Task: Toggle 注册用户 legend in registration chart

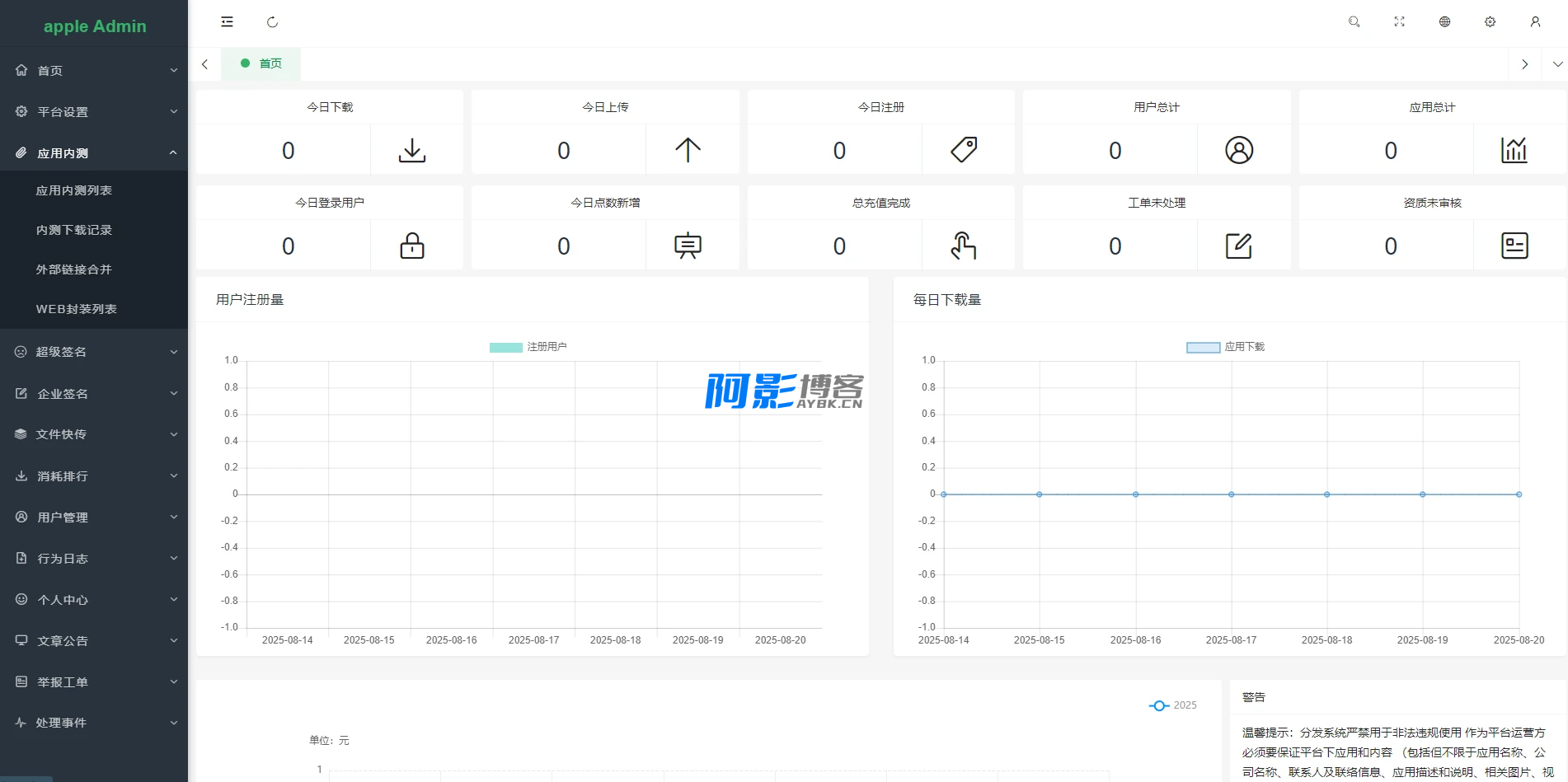Action: (528, 347)
